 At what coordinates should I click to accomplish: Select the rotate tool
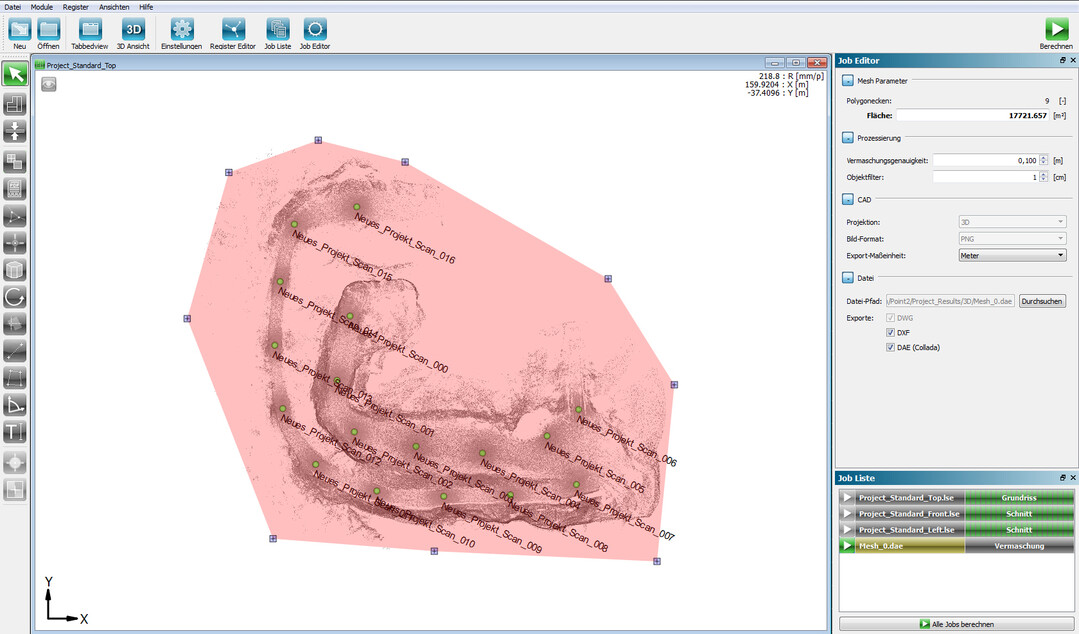(15, 297)
